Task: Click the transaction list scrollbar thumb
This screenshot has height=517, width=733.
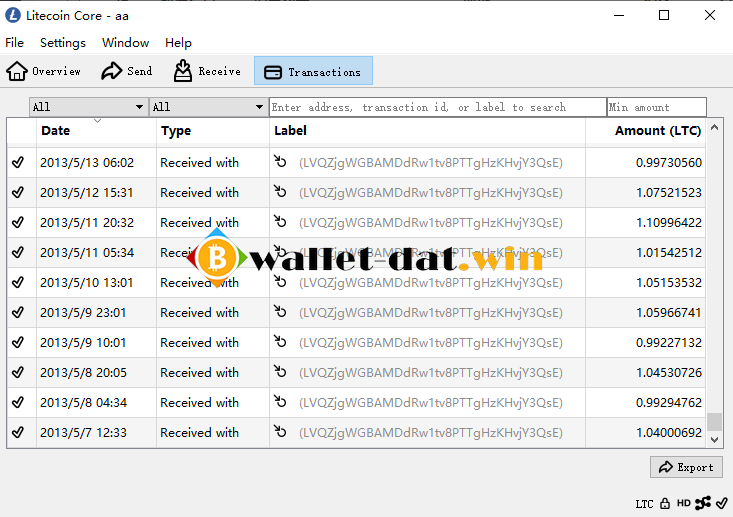Action: 714,422
